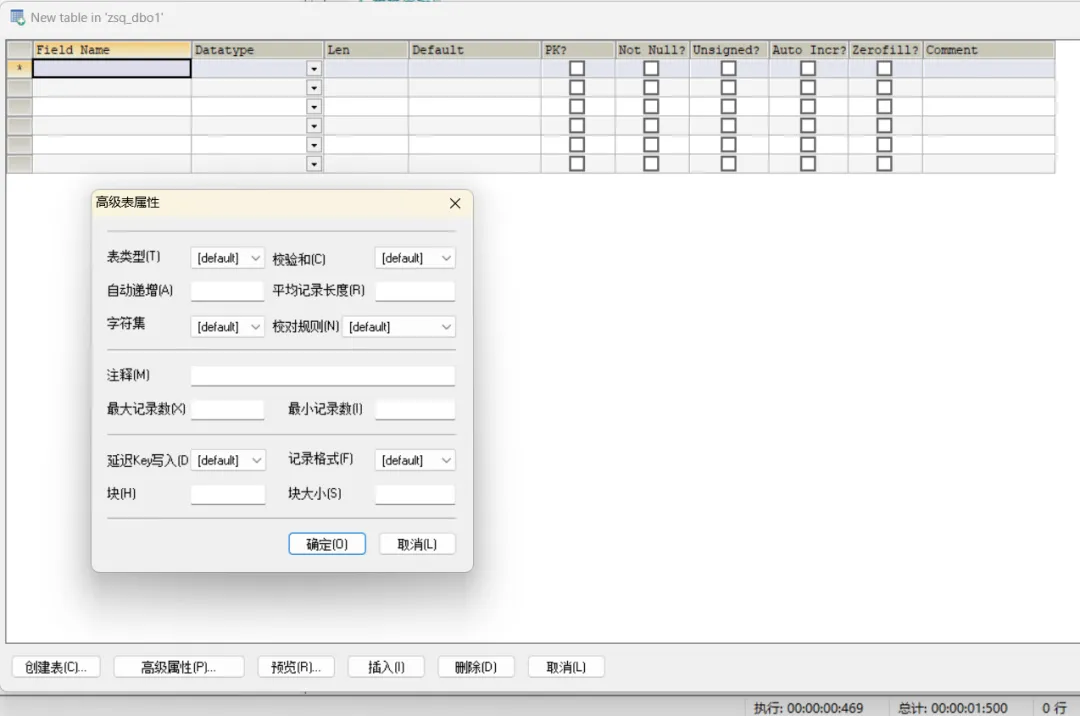Close the 高级表属性 dialog
The image size is (1080, 716).
pyautogui.click(x=455, y=203)
